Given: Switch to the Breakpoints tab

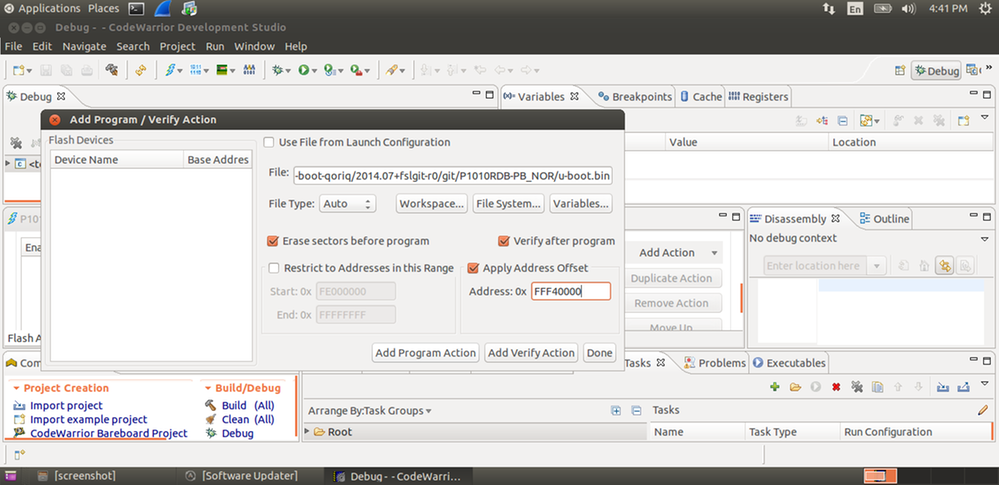Looking at the screenshot, I should (x=635, y=96).
